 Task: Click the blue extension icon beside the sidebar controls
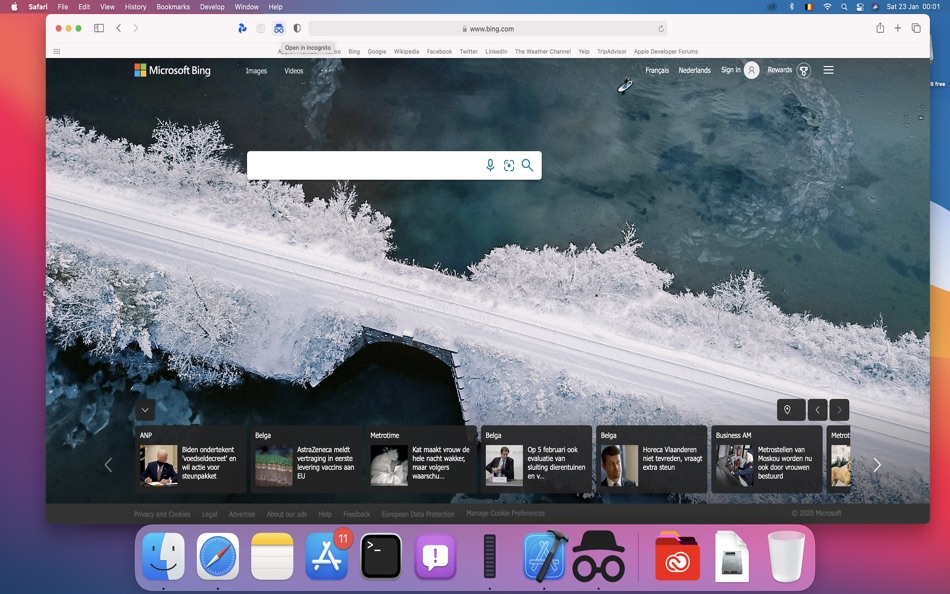(x=242, y=28)
